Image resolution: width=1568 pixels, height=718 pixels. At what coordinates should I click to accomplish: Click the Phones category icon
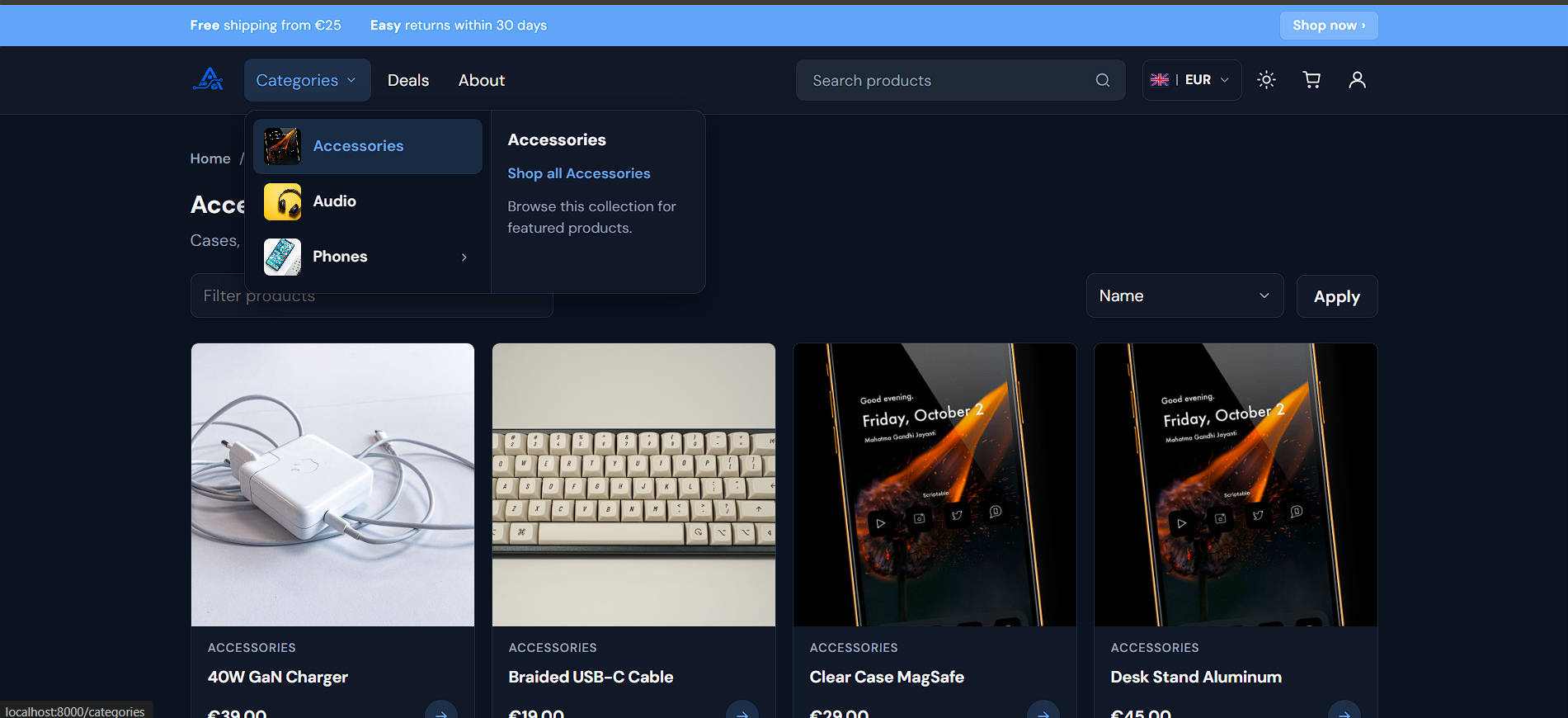click(x=282, y=257)
